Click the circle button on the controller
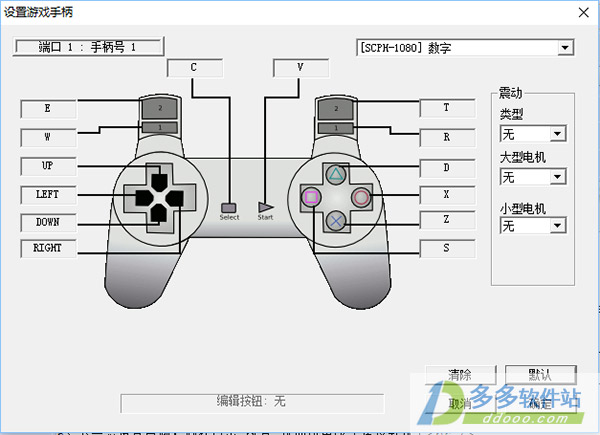The height and width of the screenshot is (435, 600). click(x=361, y=197)
